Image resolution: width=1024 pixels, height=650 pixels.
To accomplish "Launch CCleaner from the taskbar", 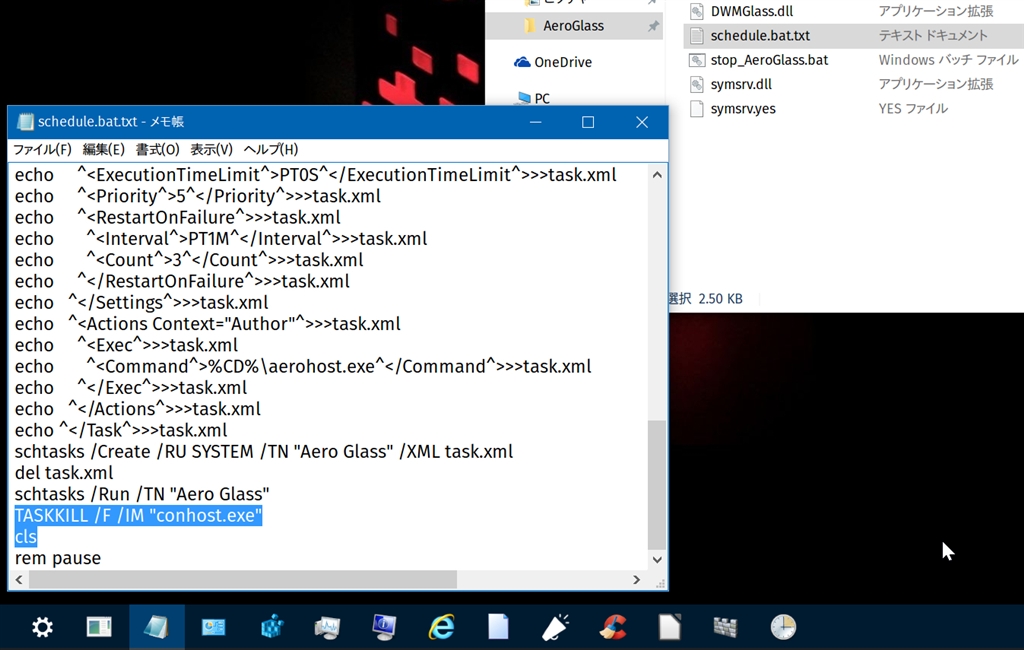I will point(613,628).
